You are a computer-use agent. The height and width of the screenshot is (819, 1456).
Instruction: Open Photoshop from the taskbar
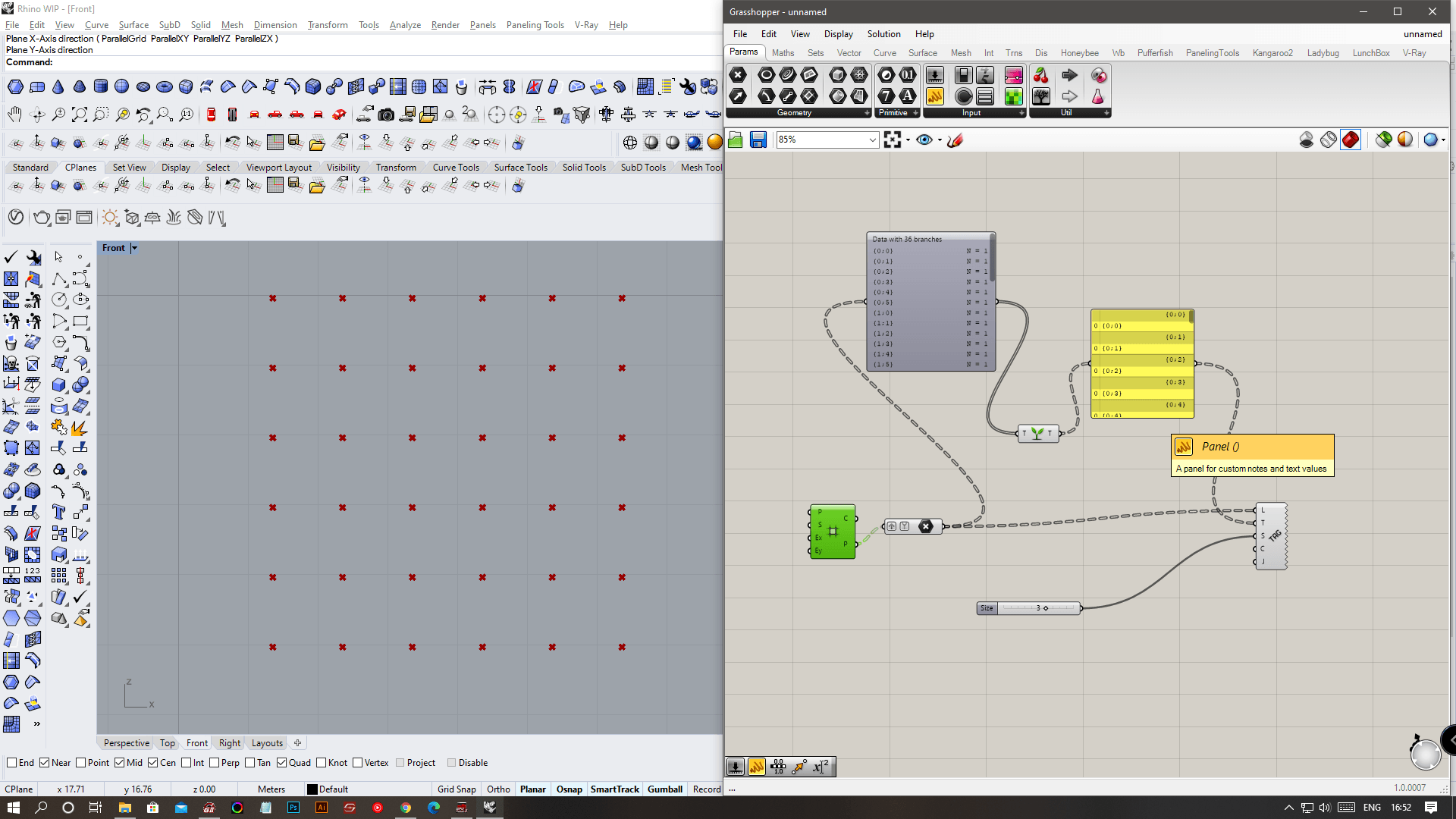coord(293,808)
